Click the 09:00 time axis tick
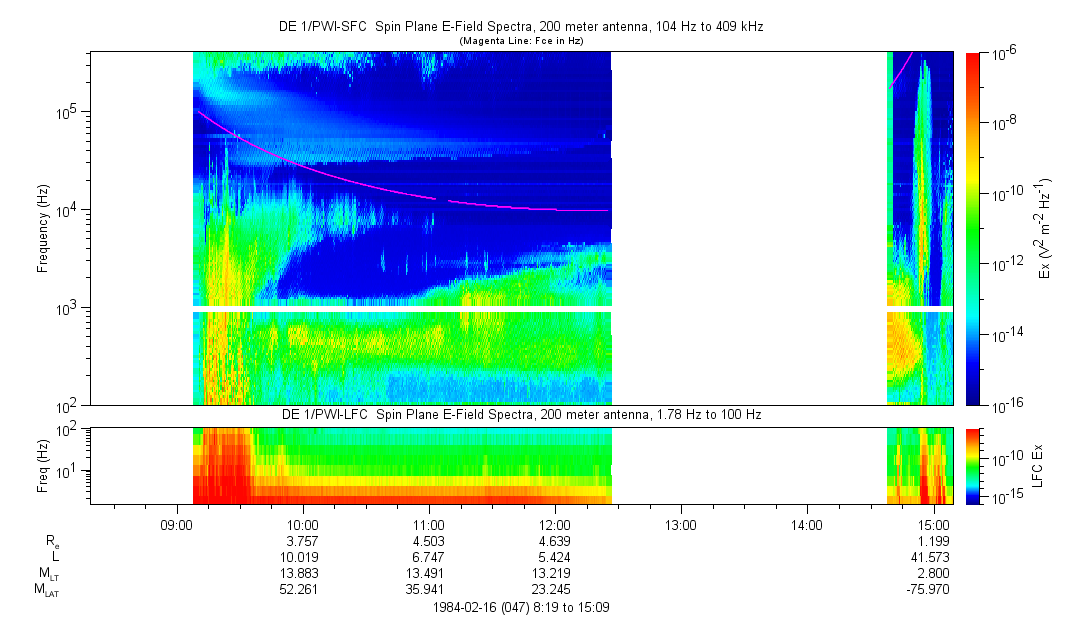Viewport: 1083px width, 620px height. coord(177,523)
